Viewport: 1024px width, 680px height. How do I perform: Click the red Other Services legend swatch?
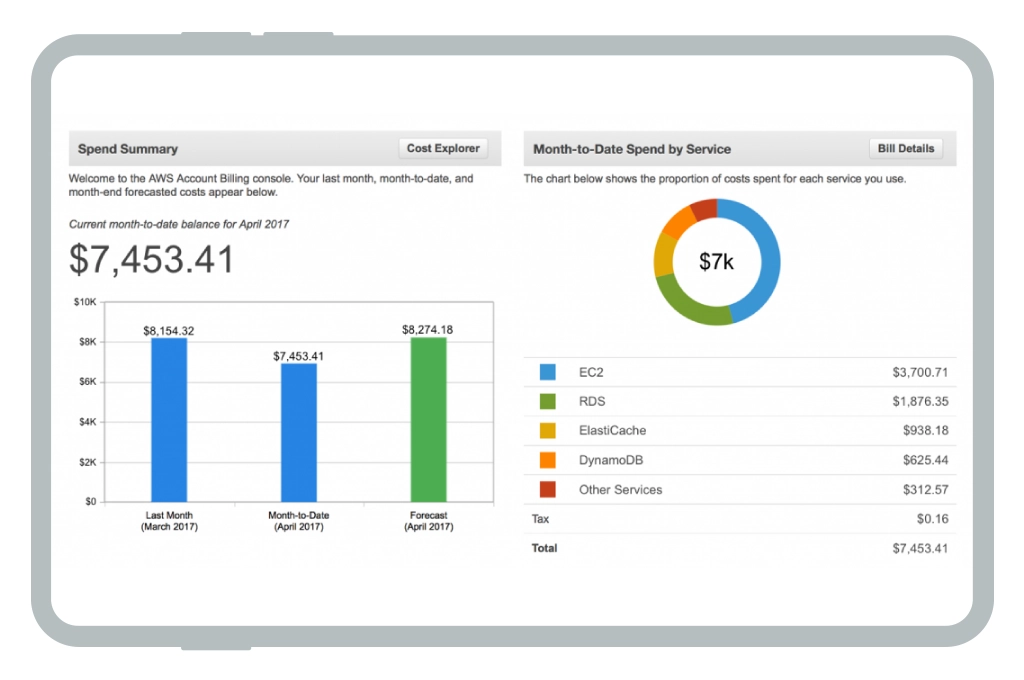(547, 489)
